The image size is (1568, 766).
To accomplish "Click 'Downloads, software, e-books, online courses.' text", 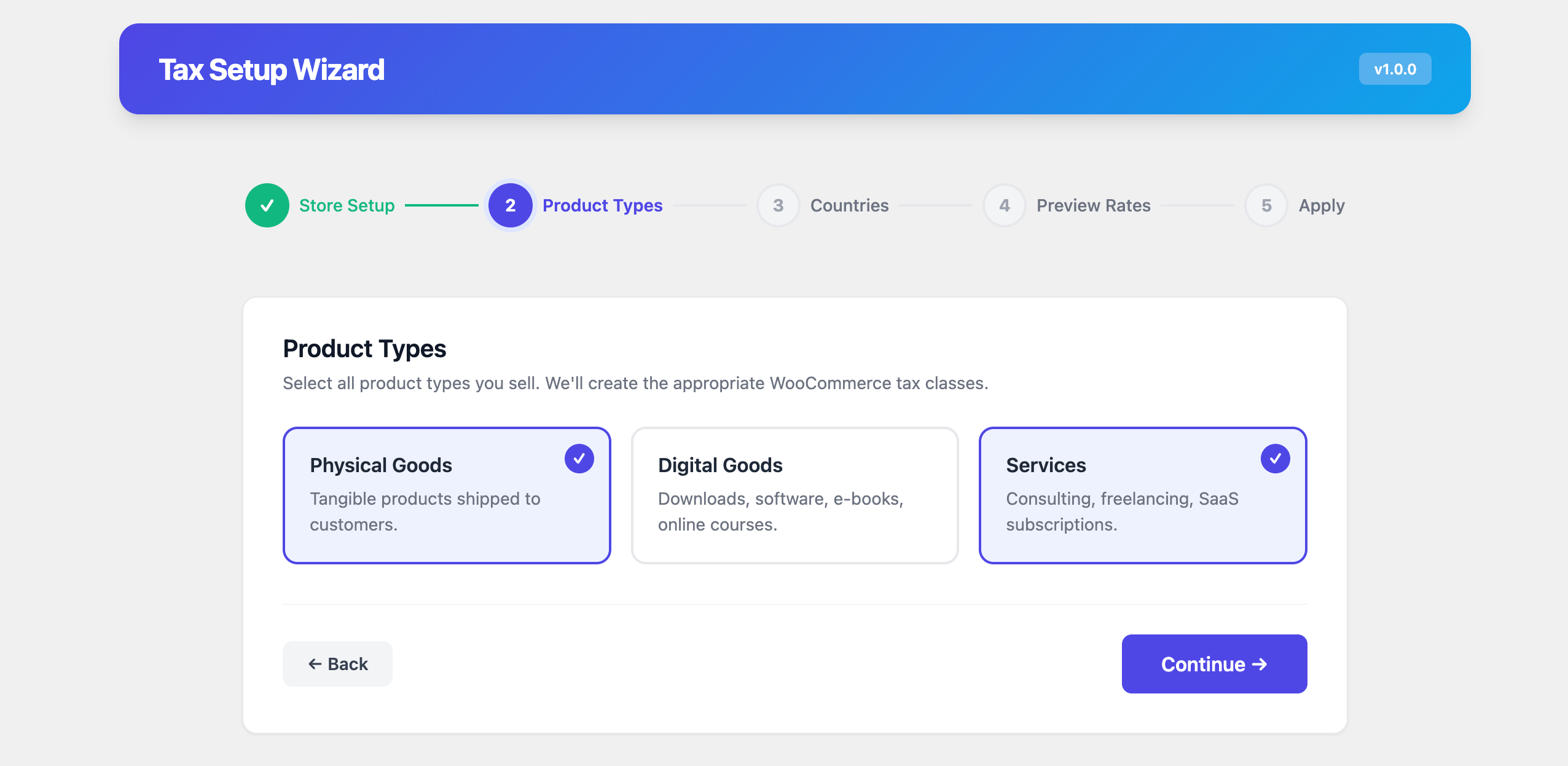I will click(x=781, y=511).
